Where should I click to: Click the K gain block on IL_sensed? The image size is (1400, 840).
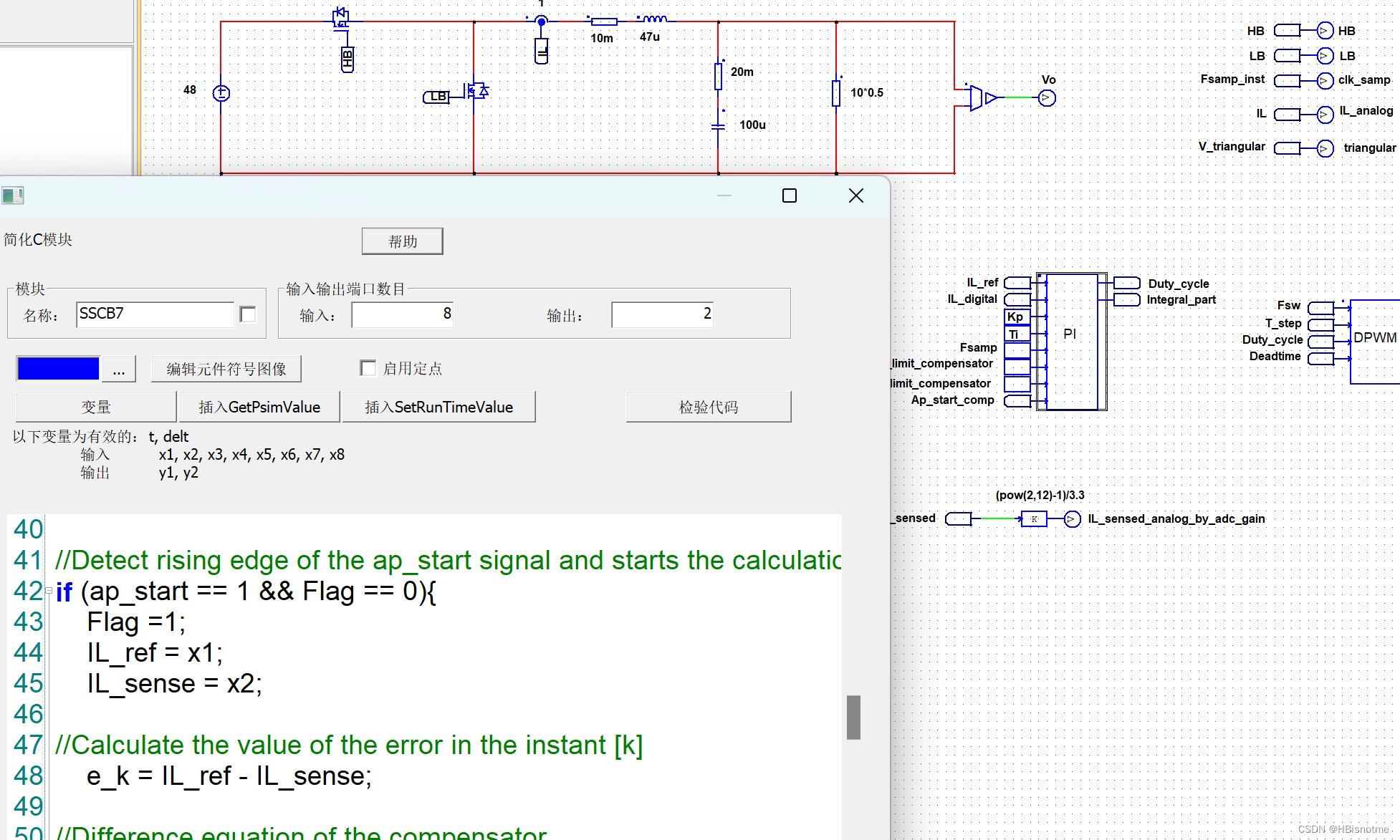(1034, 519)
